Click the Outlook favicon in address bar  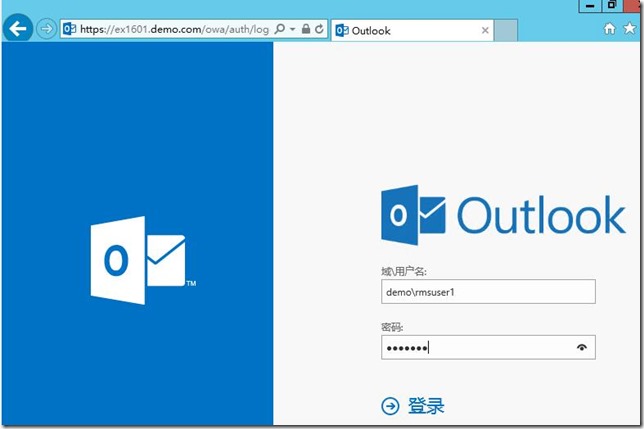pos(69,29)
